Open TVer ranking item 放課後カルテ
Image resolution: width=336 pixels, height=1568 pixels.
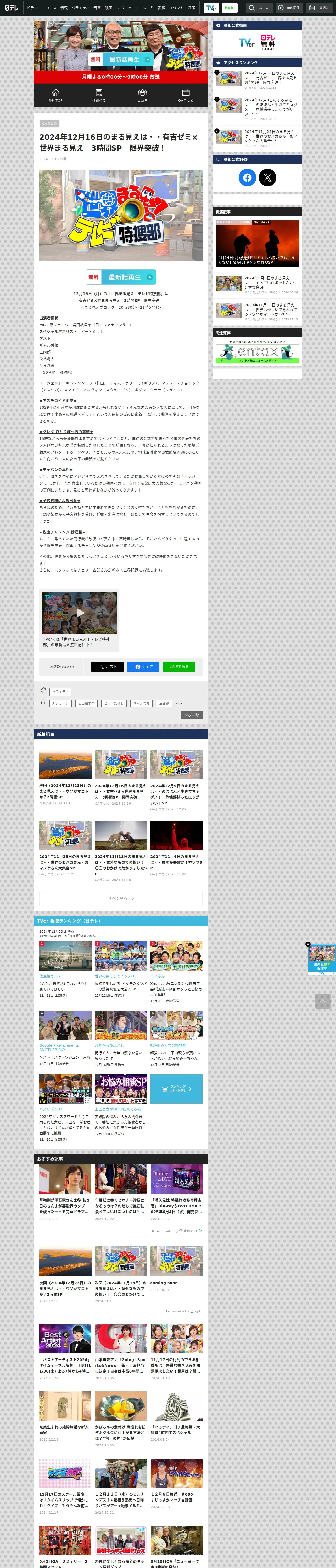65,969
